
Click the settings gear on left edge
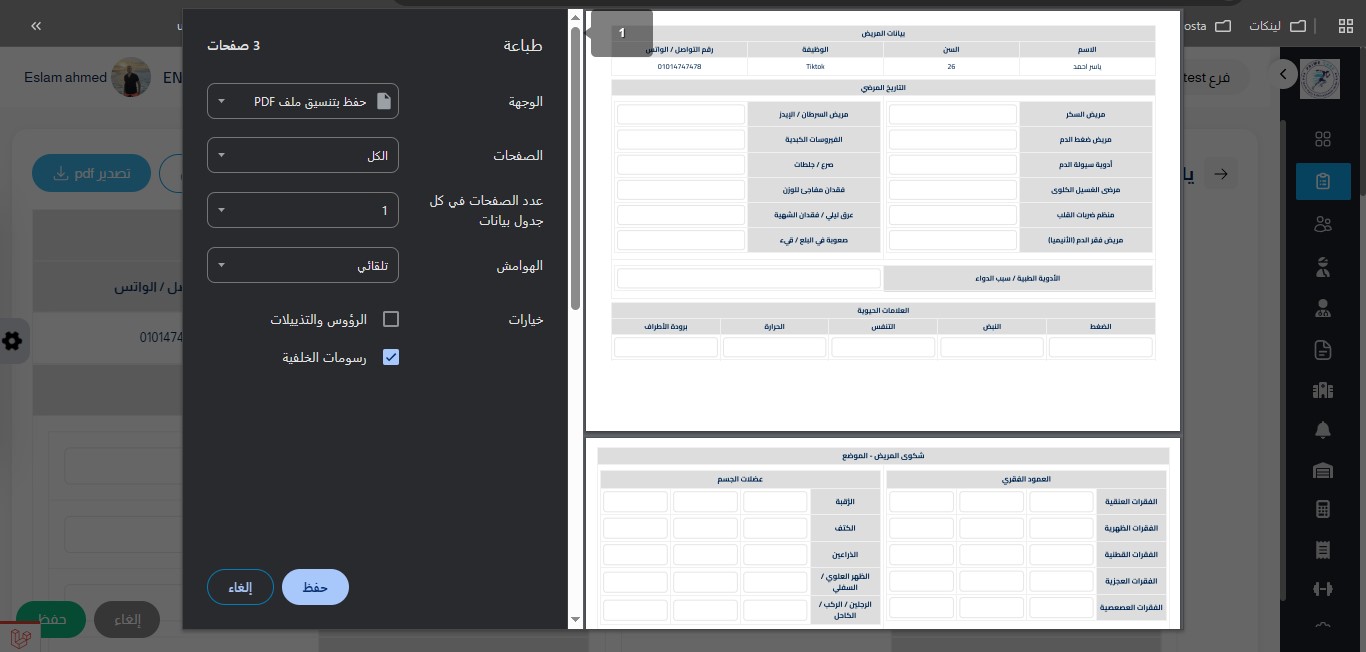pos(12,341)
